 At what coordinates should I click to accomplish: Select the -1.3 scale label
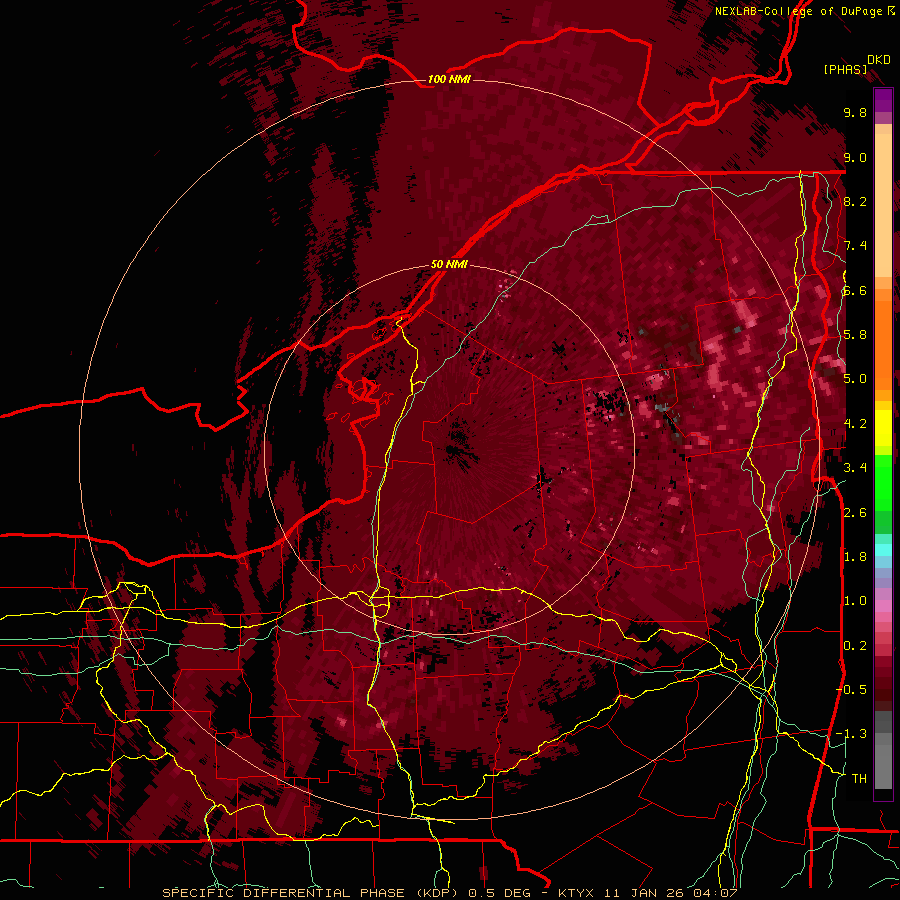click(x=851, y=734)
